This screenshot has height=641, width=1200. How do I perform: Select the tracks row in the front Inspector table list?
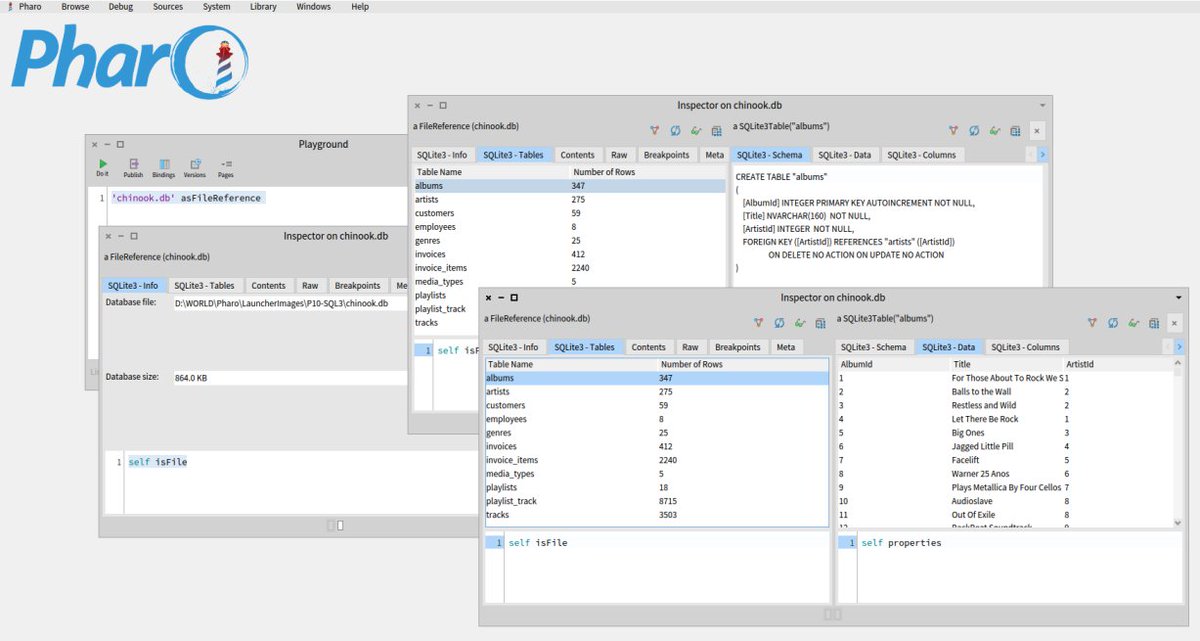click(657, 515)
